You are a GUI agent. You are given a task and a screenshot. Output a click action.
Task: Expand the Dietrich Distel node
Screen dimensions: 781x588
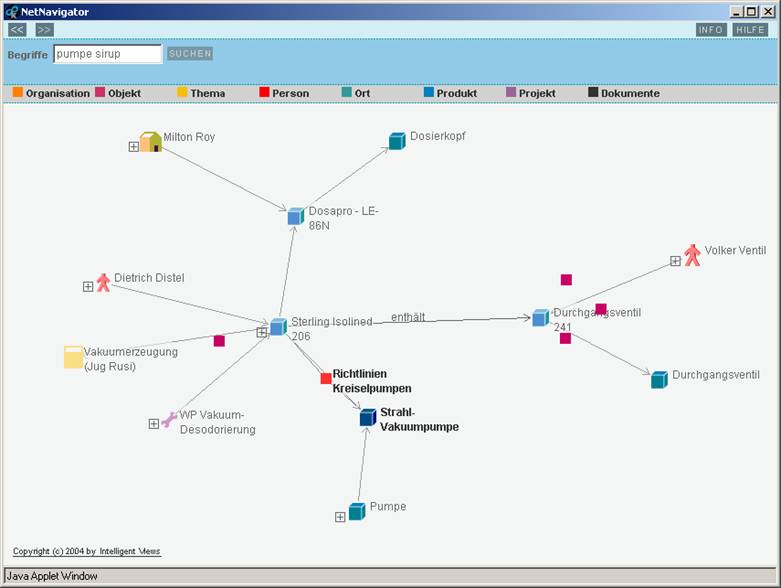[x=88, y=286]
